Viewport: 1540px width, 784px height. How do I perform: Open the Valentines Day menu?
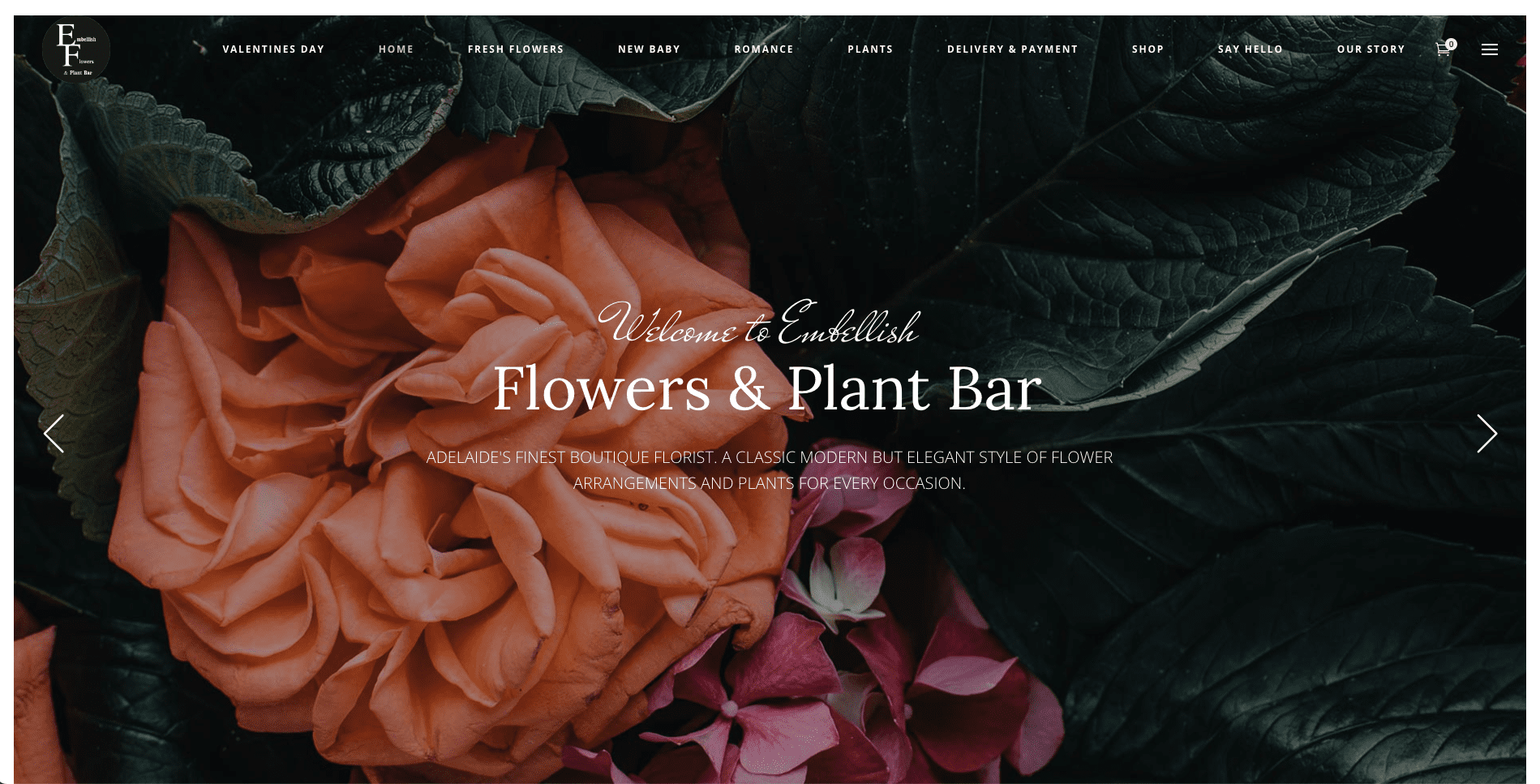tap(273, 49)
